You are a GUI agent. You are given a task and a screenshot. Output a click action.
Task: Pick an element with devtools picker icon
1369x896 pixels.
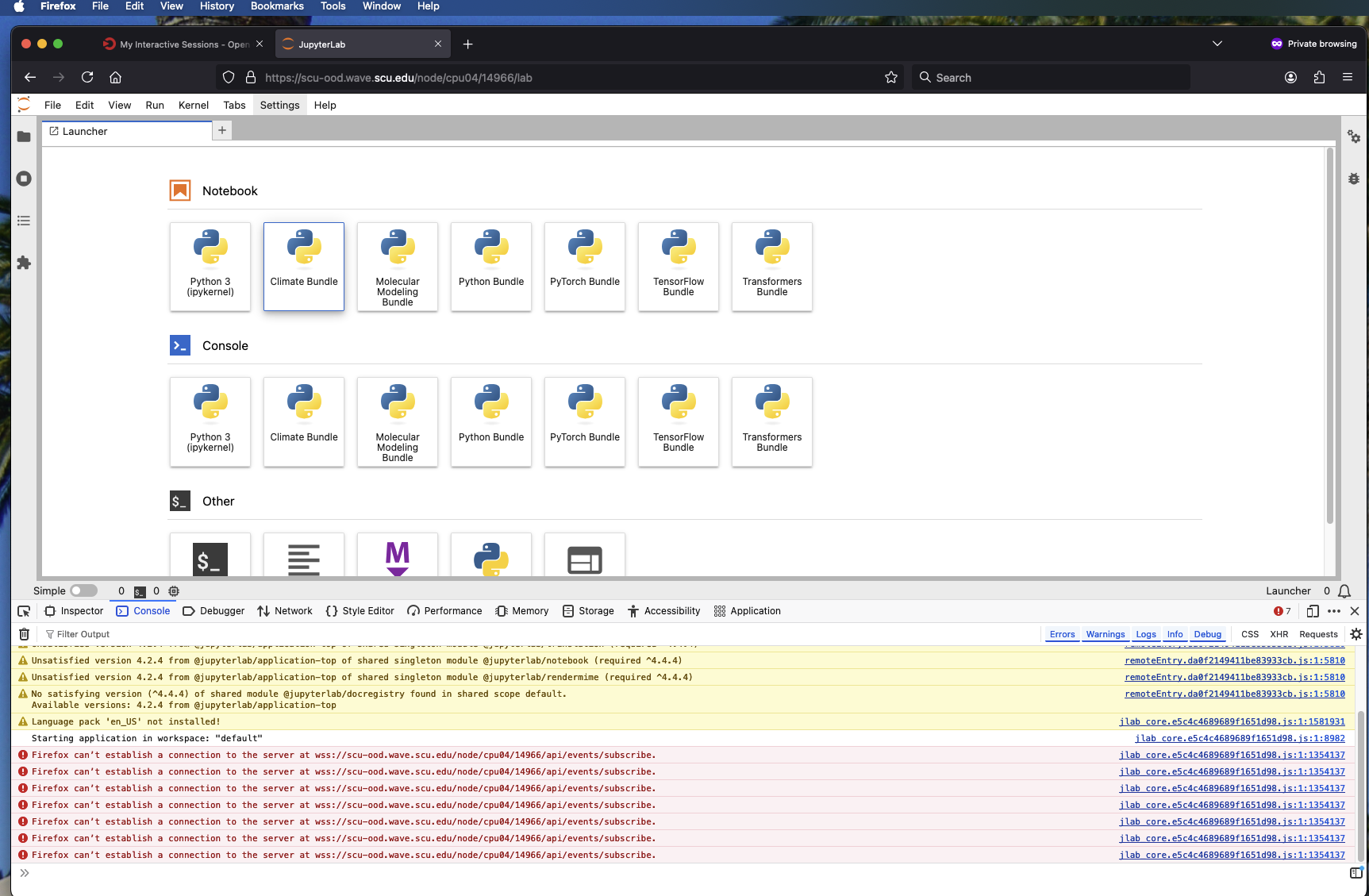click(x=24, y=611)
